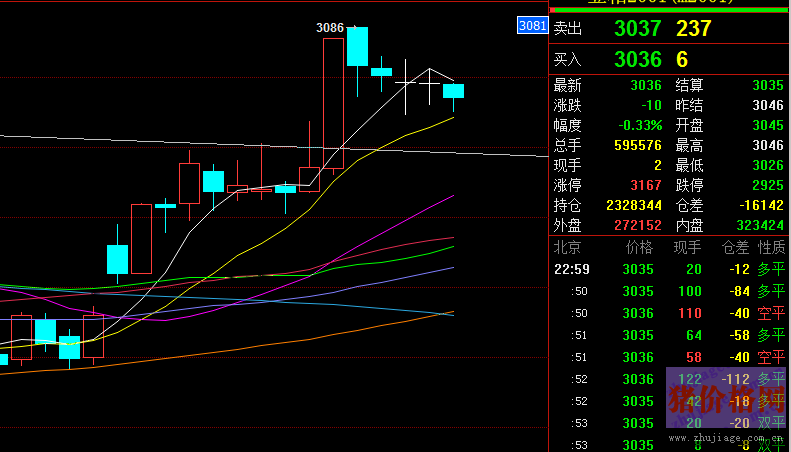Click the 价格 column header
The height and width of the screenshot is (452, 791).
pyautogui.click(x=639, y=247)
